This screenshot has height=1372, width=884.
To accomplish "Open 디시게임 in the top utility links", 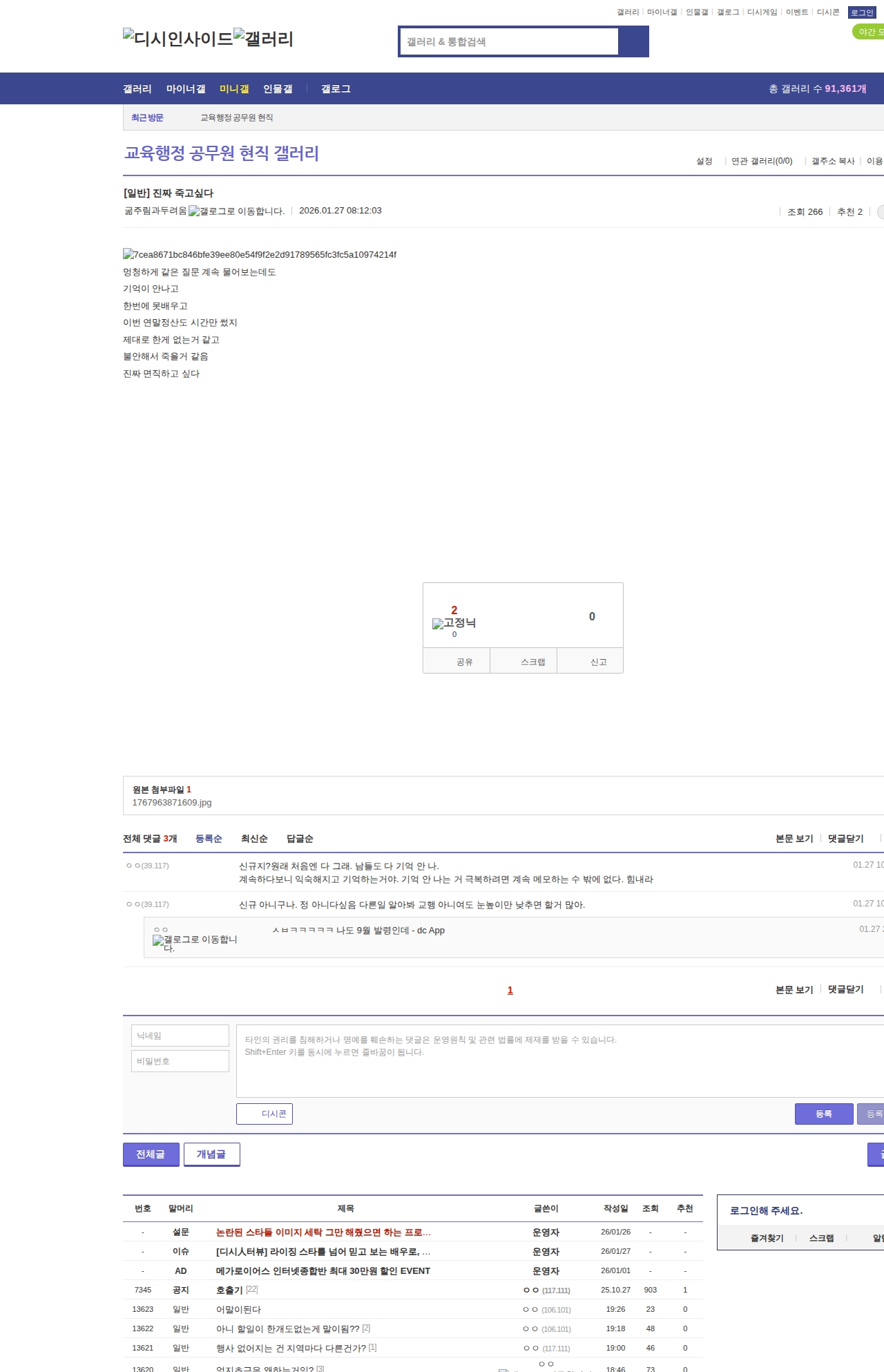I will click(x=762, y=12).
